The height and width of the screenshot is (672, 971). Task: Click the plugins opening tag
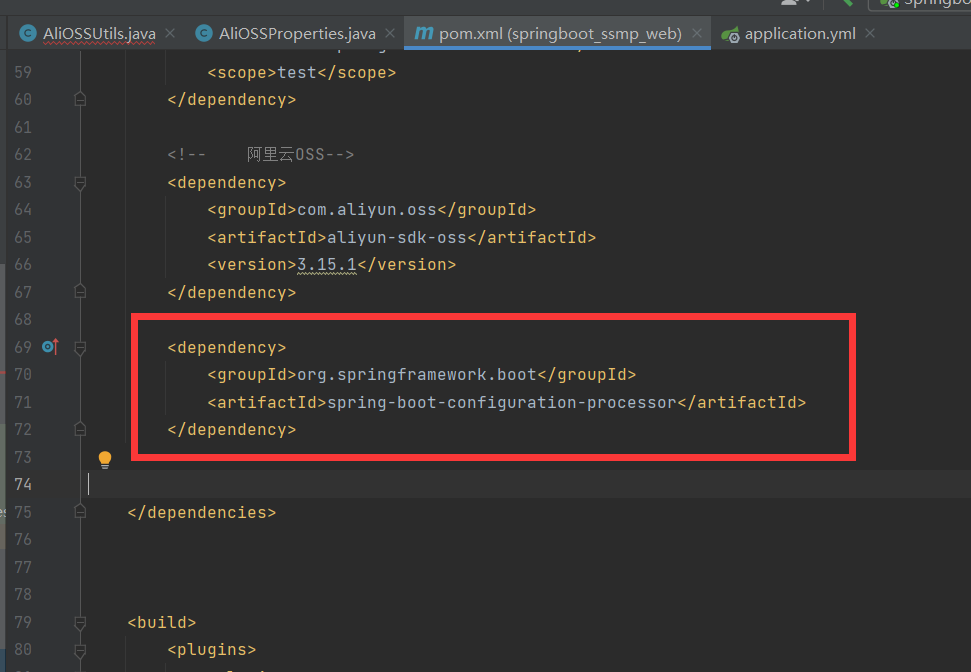click(x=212, y=649)
